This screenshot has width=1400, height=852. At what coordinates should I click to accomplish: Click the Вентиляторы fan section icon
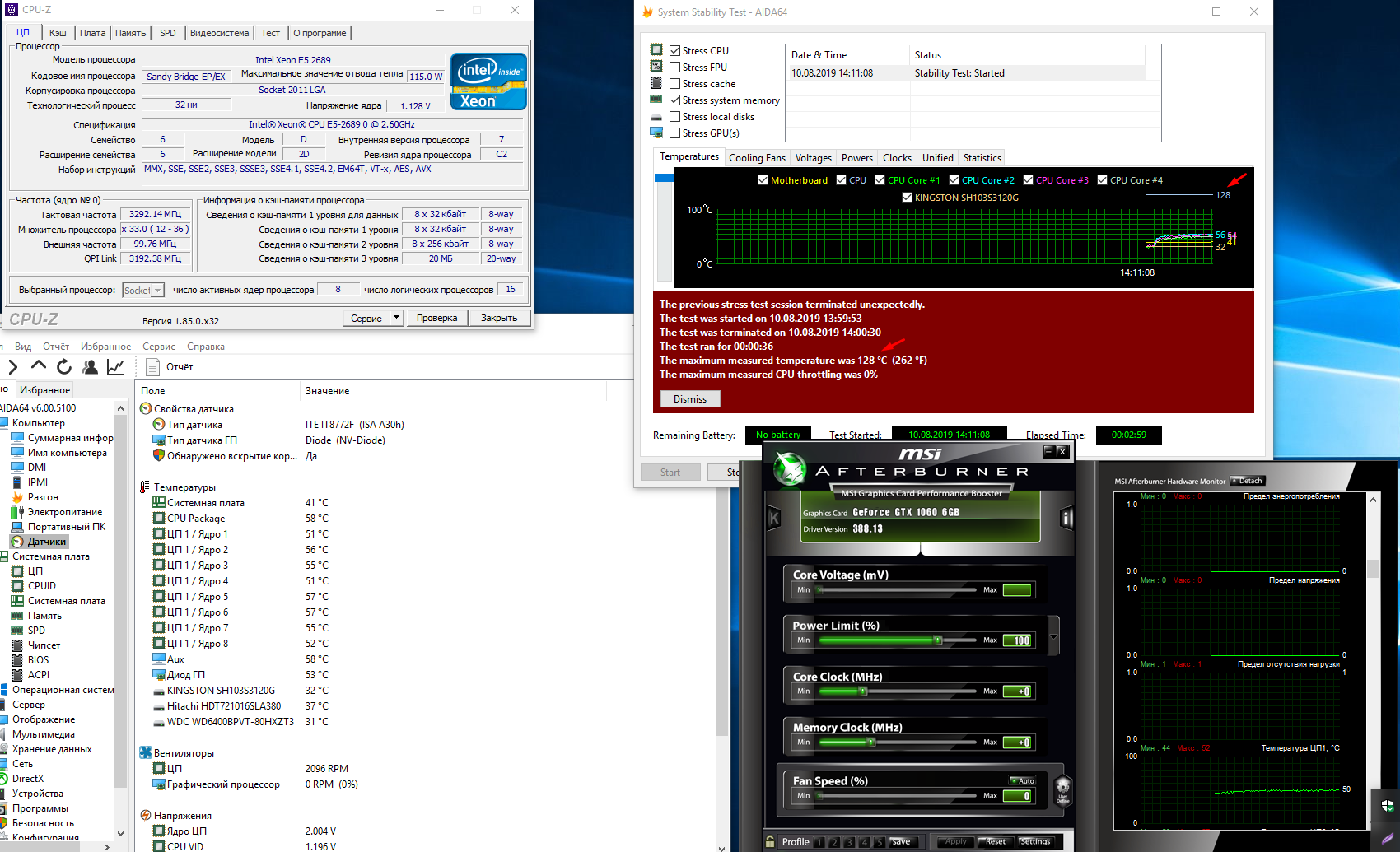click(146, 752)
